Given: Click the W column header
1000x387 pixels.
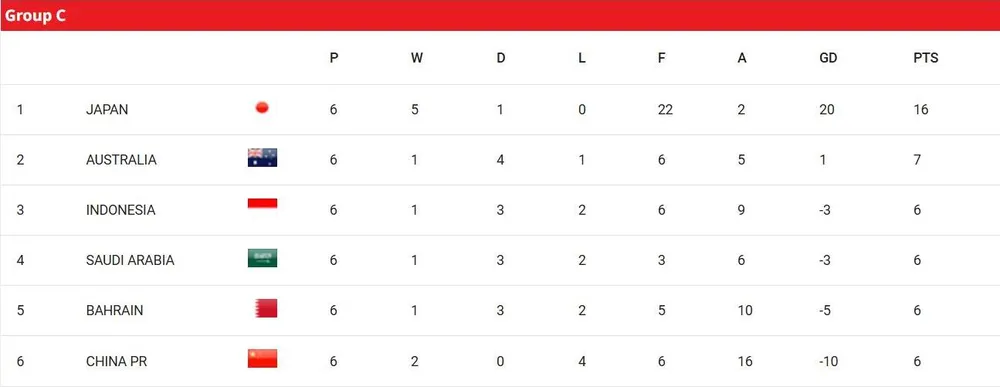Looking at the screenshot, I should pos(416,58).
